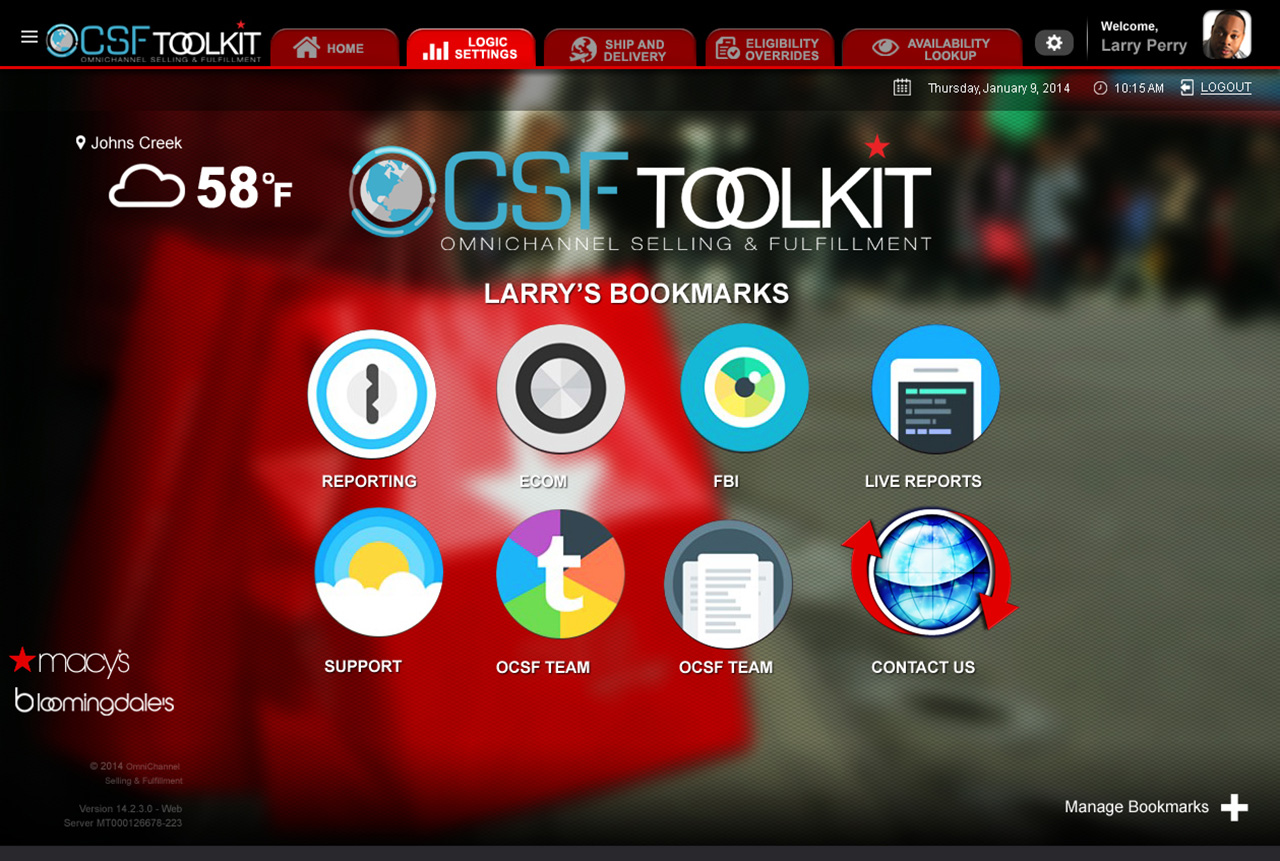Open the colorful 't' OCSF Team icon
The height and width of the screenshot is (861, 1280).
(560, 574)
